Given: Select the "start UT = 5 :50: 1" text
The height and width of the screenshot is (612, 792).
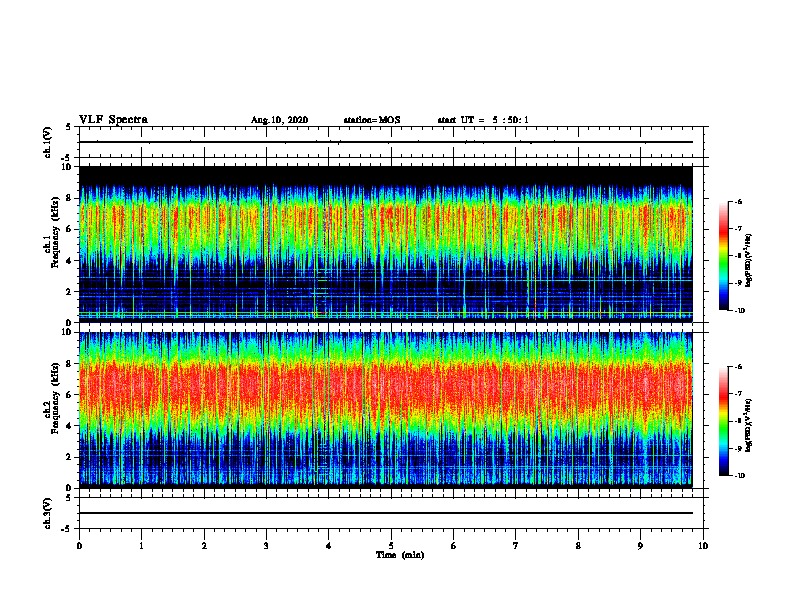Looking at the screenshot, I should click(483, 120).
